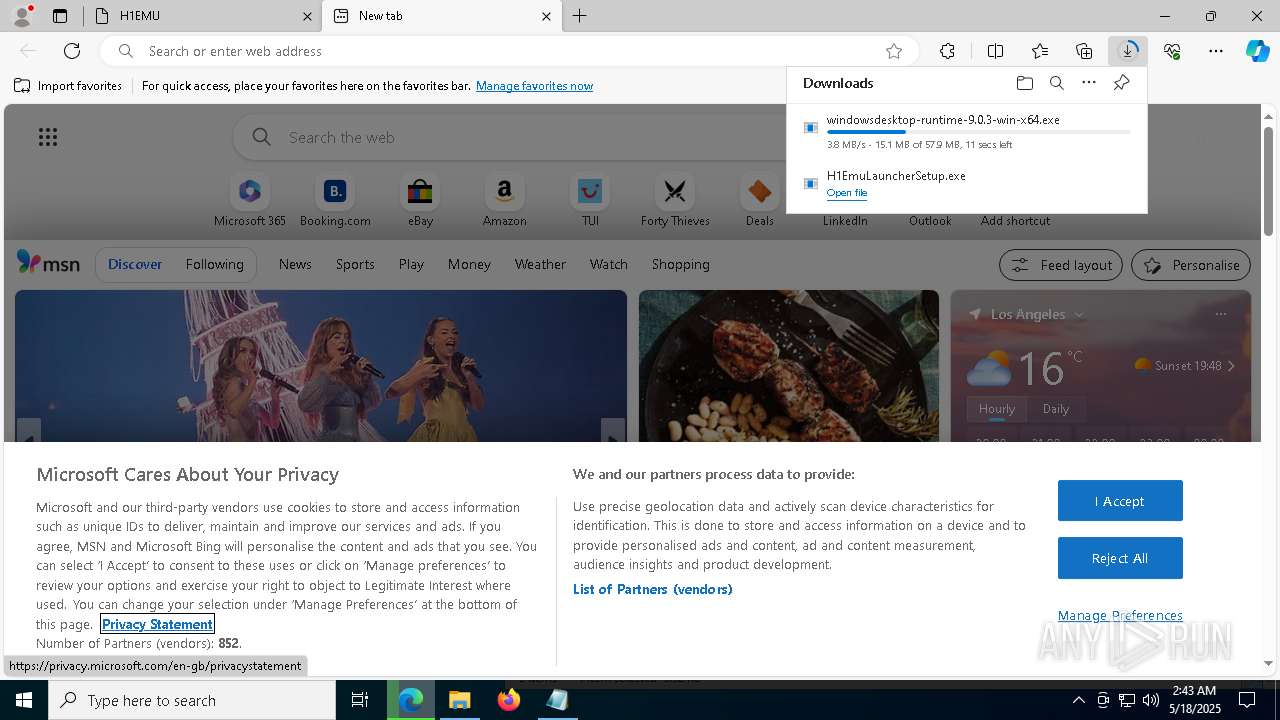Open the Money section
The width and height of the screenshot is (1280, 720).
(x=469, y=264)
